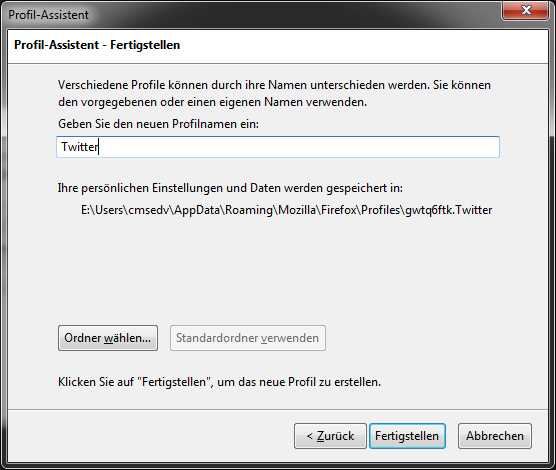Go back with the < Zurück button

pos(330,436)
